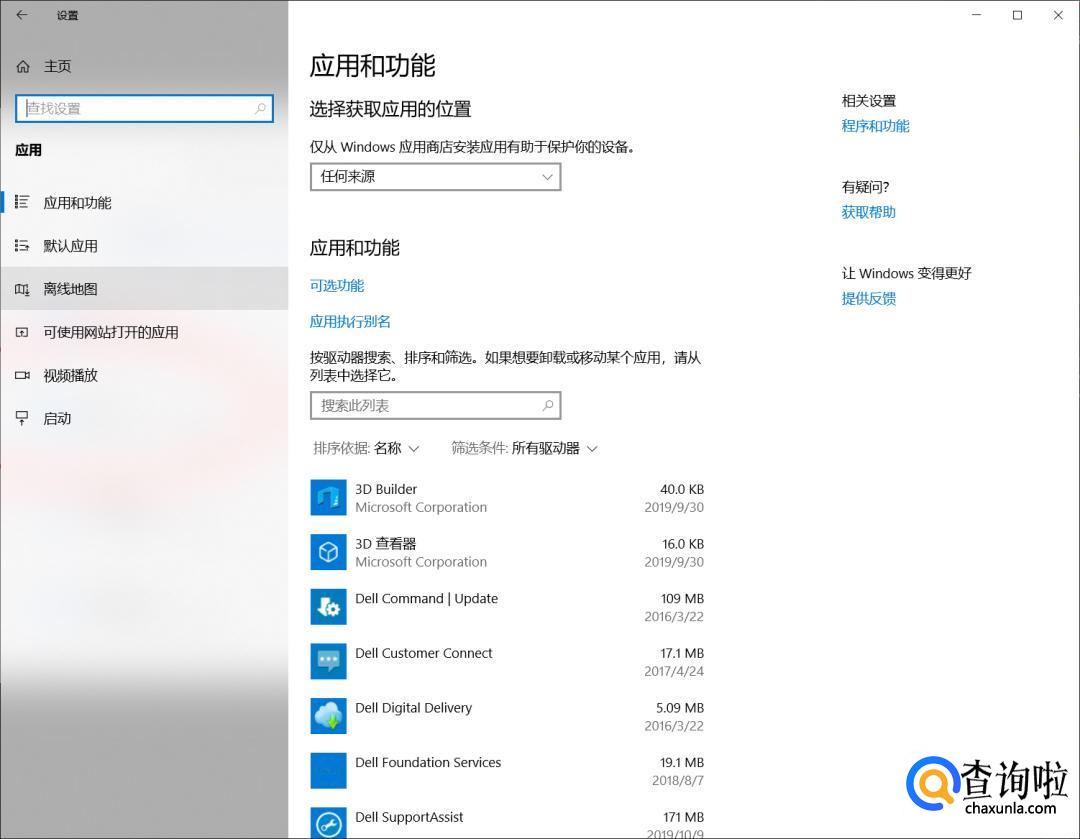The height and width of the screenshot is (839, 1080).
Task: Click the Dell Foundation Services icon
Action: click(x=328, y=770)
